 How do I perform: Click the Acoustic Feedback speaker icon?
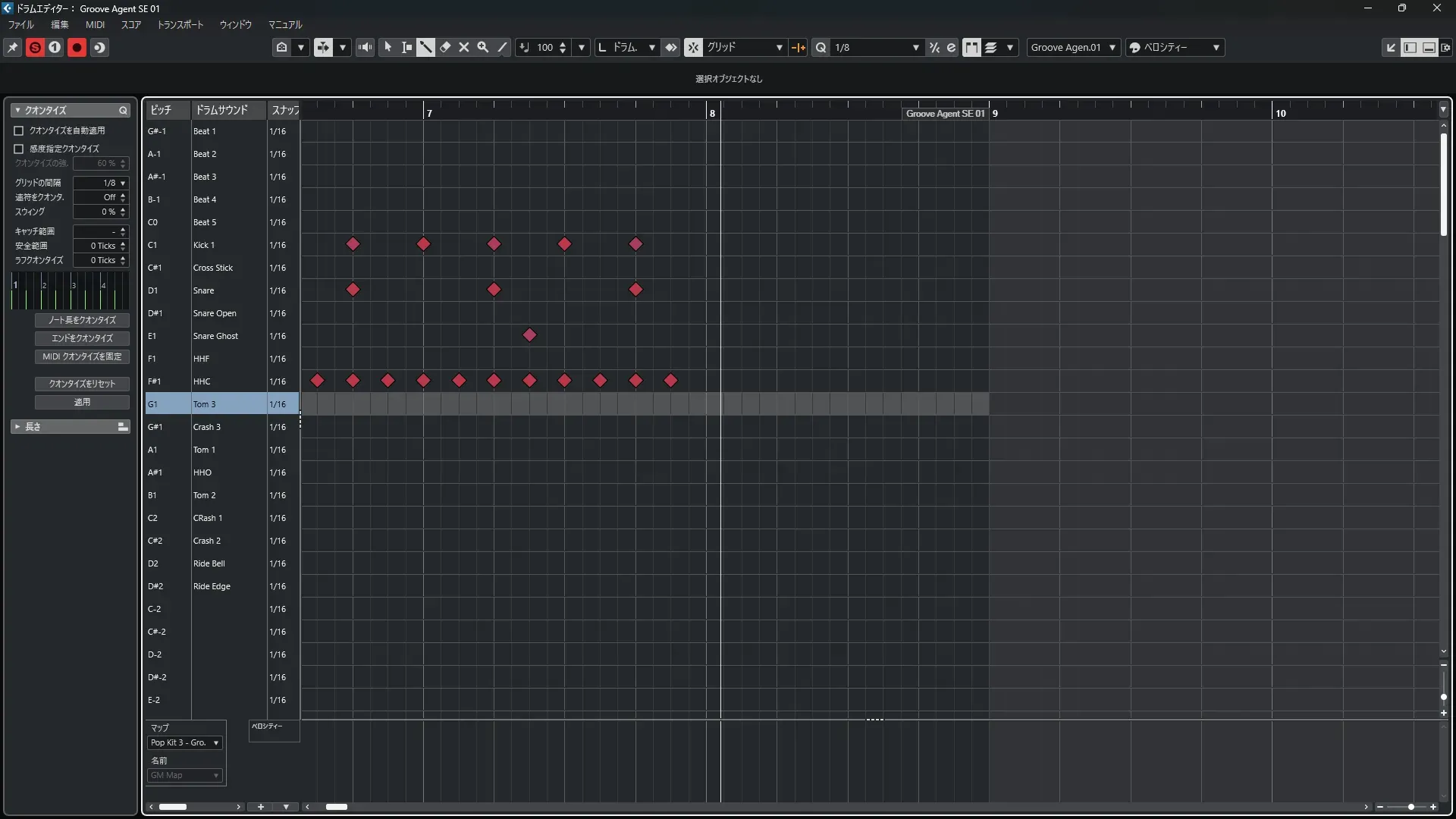click(365, 47)
